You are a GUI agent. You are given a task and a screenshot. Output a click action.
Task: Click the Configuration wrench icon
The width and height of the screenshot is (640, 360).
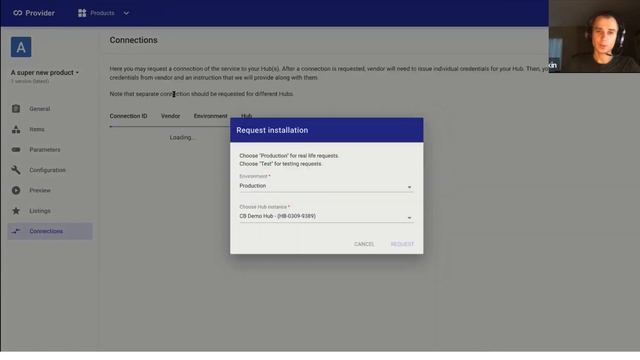tap(16, 170)
